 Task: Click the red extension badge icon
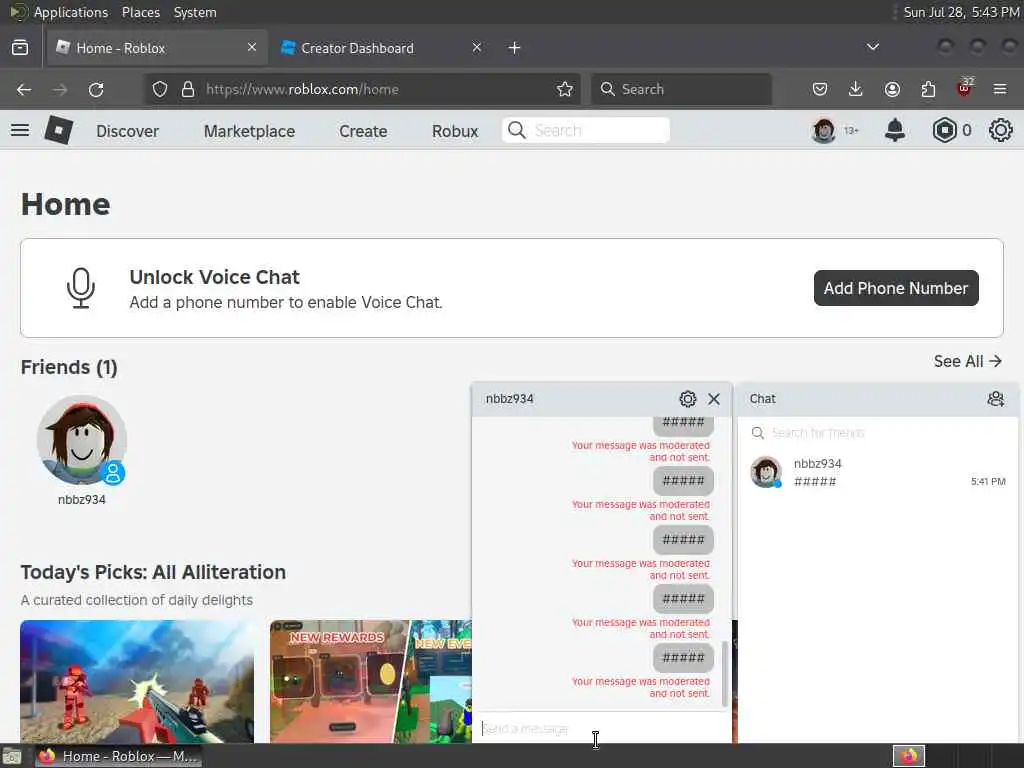[x=965, y=88]
